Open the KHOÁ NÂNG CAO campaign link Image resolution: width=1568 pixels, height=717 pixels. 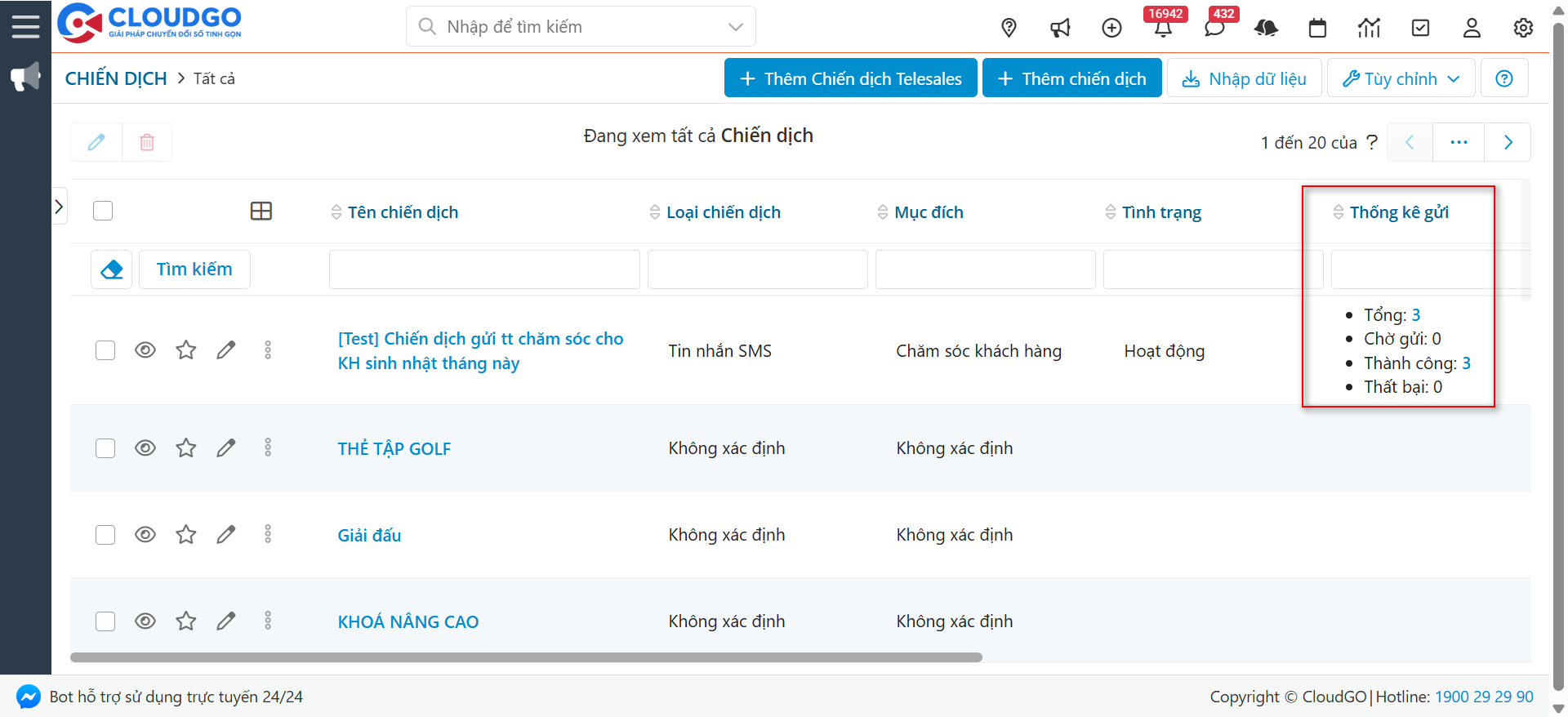[x=408, y=622]
